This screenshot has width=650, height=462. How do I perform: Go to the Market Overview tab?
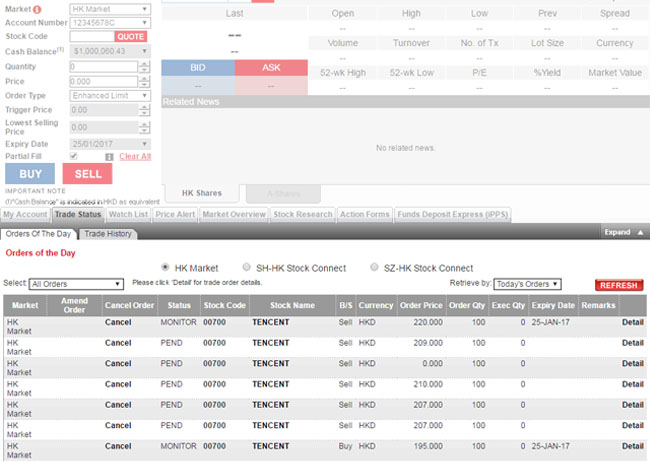click(x=234, y=214)
